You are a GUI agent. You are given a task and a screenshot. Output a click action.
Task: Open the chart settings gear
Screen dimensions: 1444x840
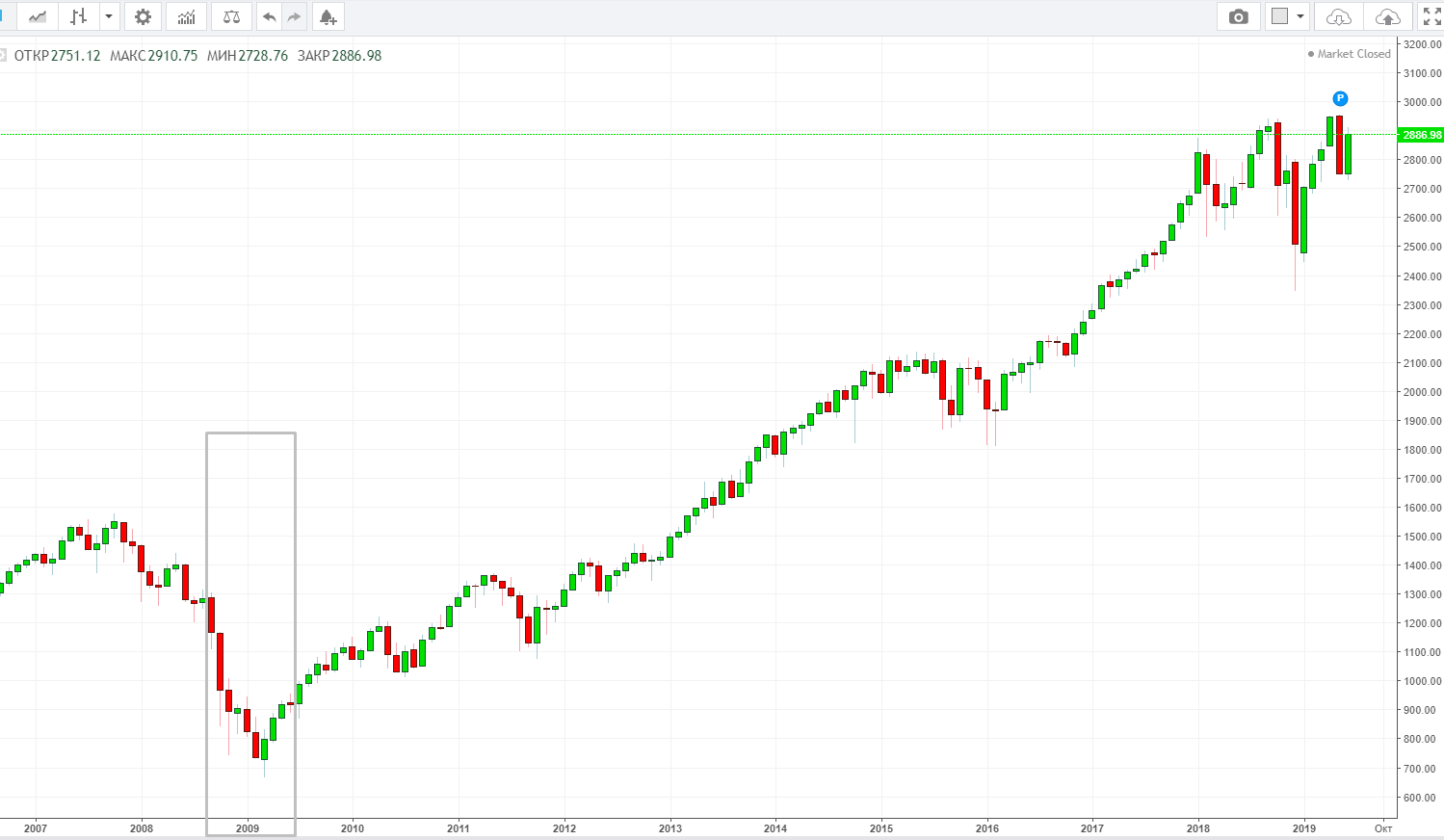[x=143, y=16]
